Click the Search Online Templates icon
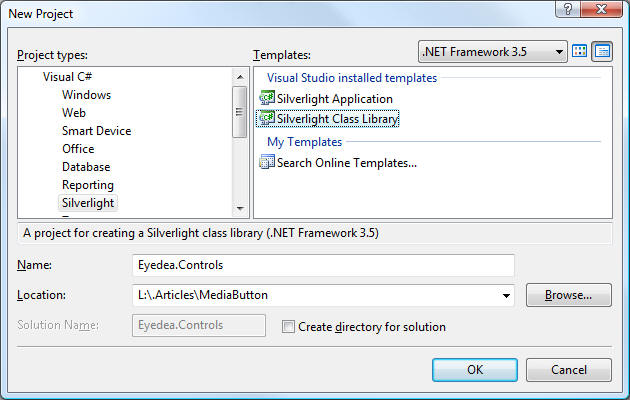 (267, 162)
